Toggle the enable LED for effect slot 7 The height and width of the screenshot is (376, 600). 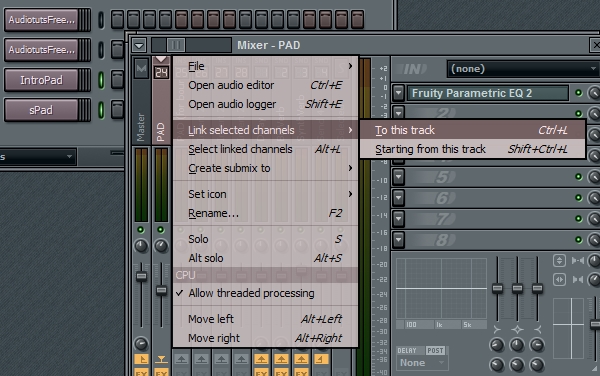pos(579,219)
